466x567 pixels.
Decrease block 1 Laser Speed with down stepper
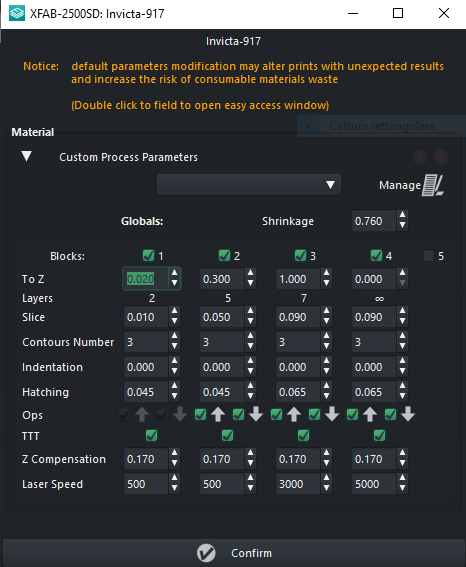click(x=175, y=489)
